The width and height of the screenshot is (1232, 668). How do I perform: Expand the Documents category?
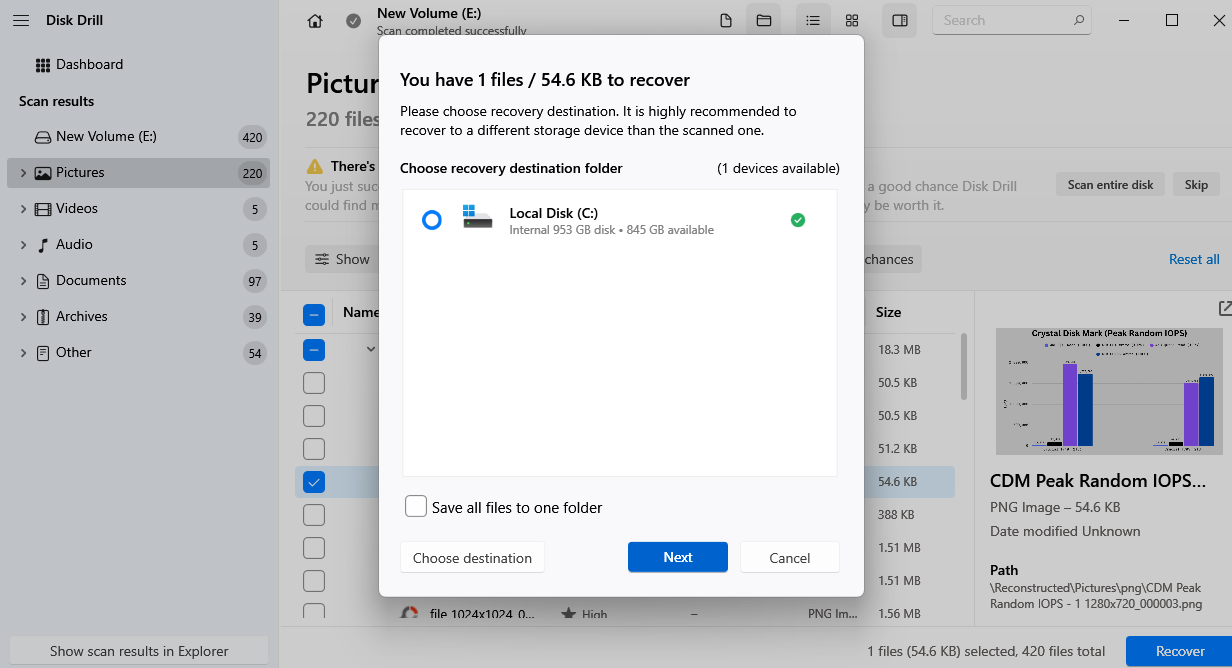(x=25, y=280)
